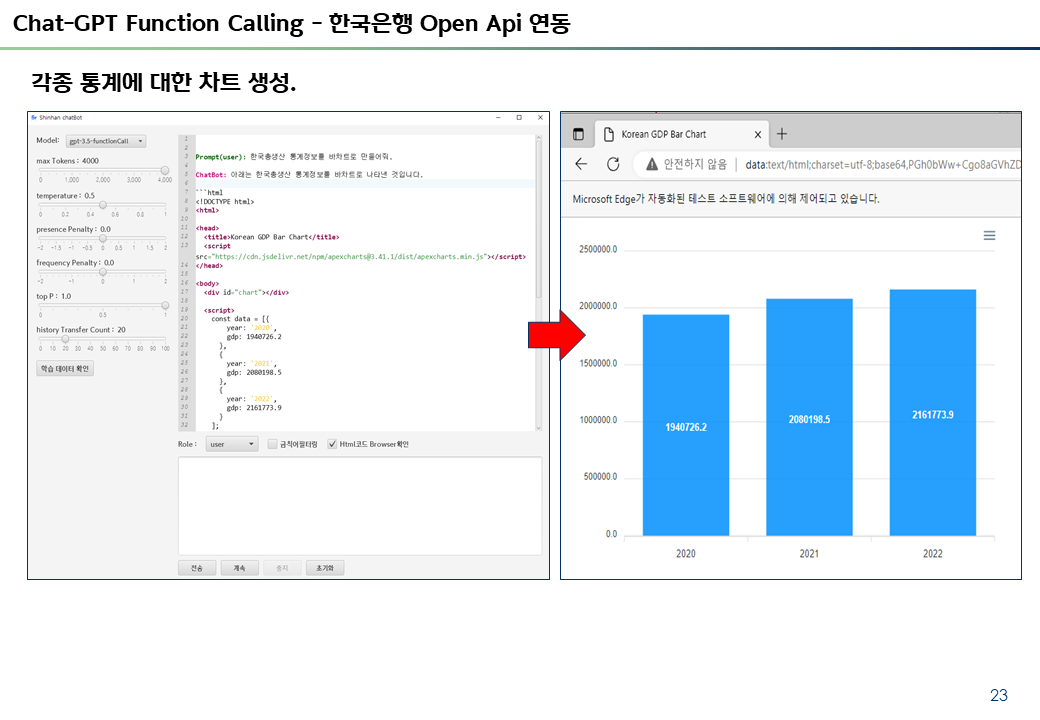Click the 초기화 reset button

(325, 568)
